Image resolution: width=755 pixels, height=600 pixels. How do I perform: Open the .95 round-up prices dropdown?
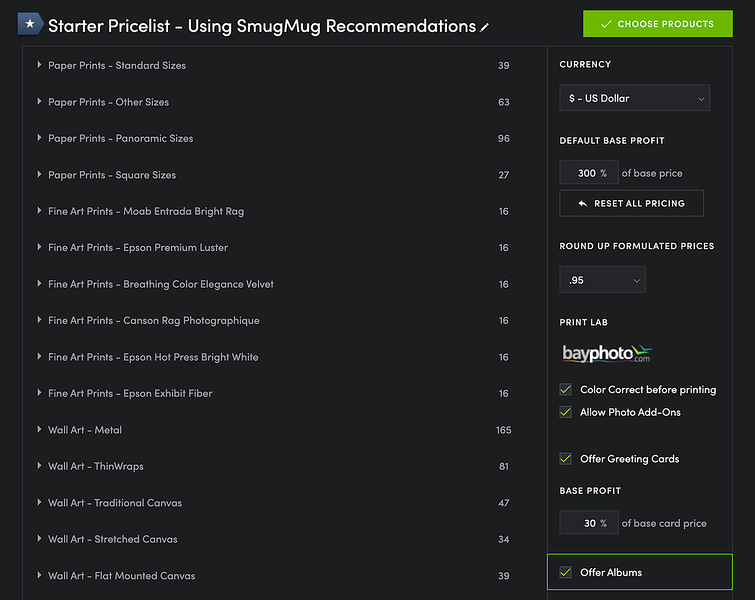pos(602,281)
